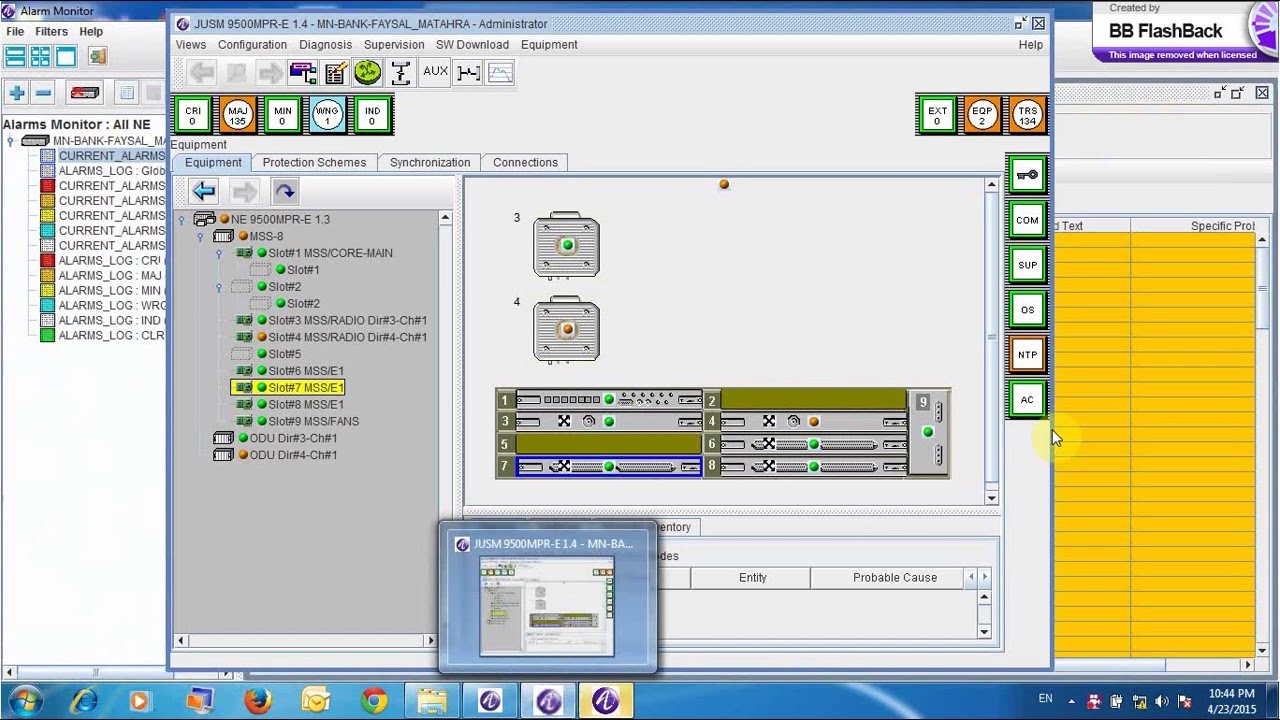Open Google Chrome from the taskbar

[375, 700]
